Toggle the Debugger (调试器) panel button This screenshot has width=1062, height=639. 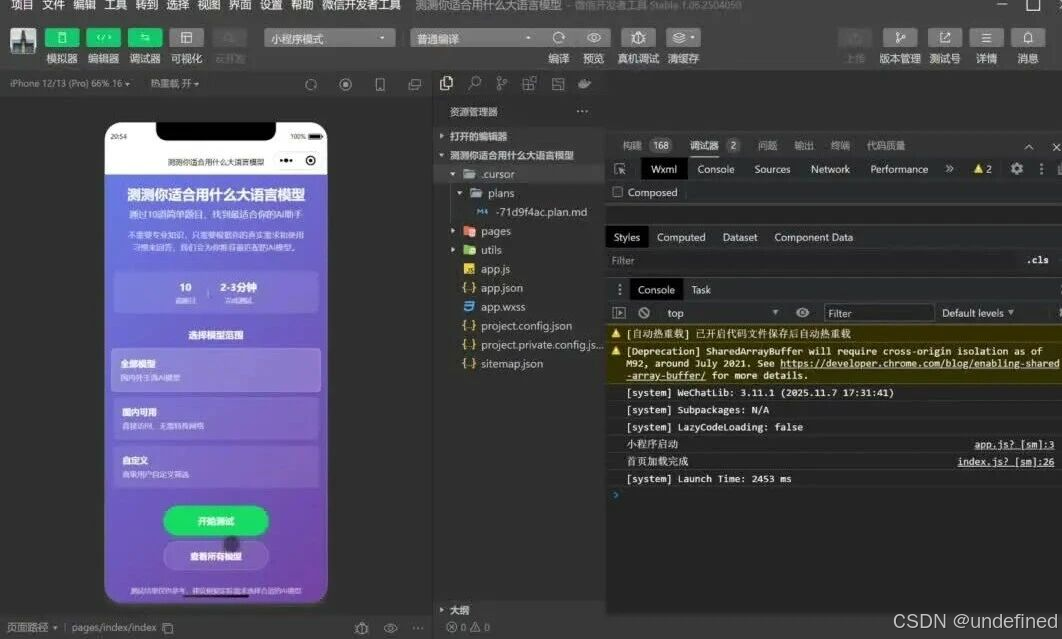coord(145,38)
